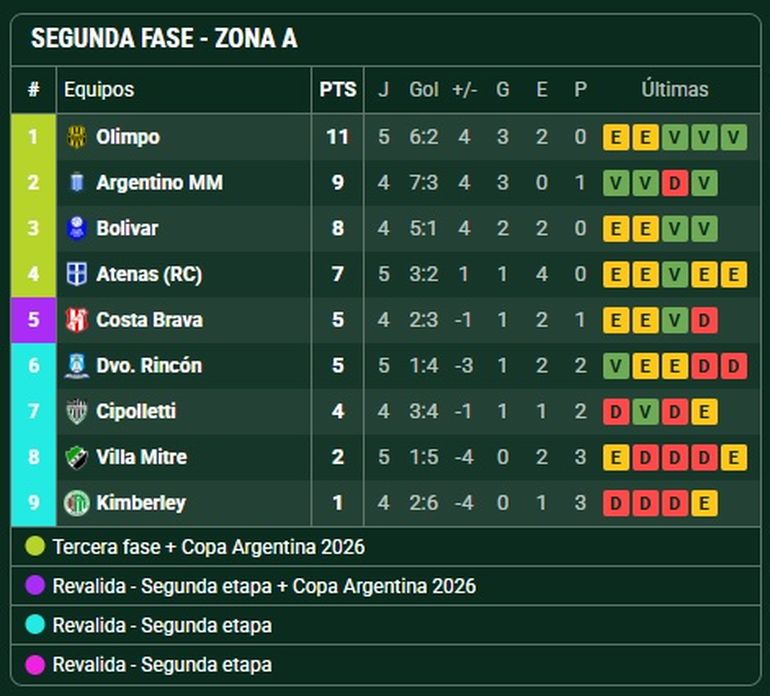Click Olimpo's most recent V result badge
The width and height of the screenshot is (770, 696).
click(734, 137)
